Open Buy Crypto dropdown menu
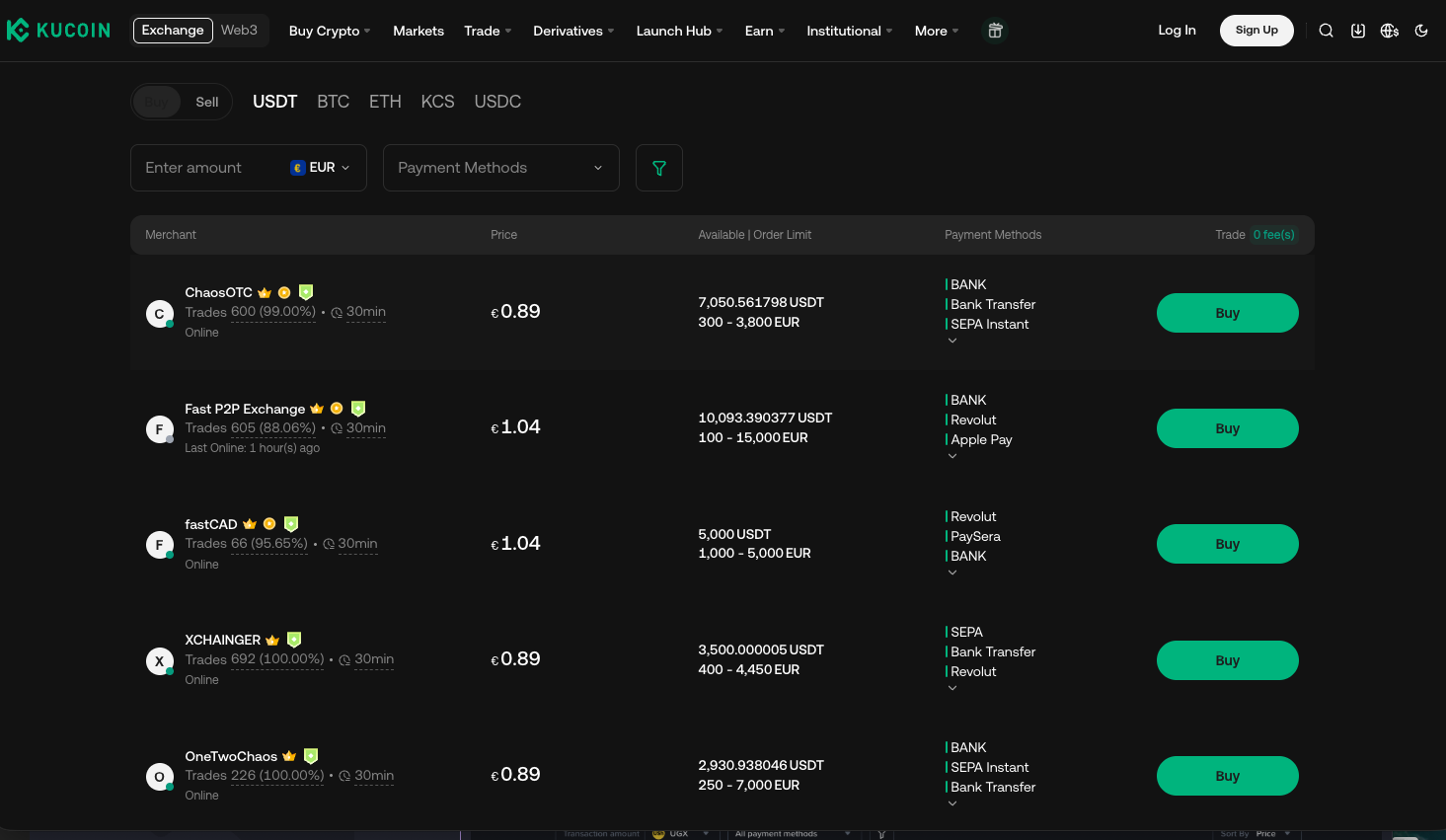 [x=330, y=31]
